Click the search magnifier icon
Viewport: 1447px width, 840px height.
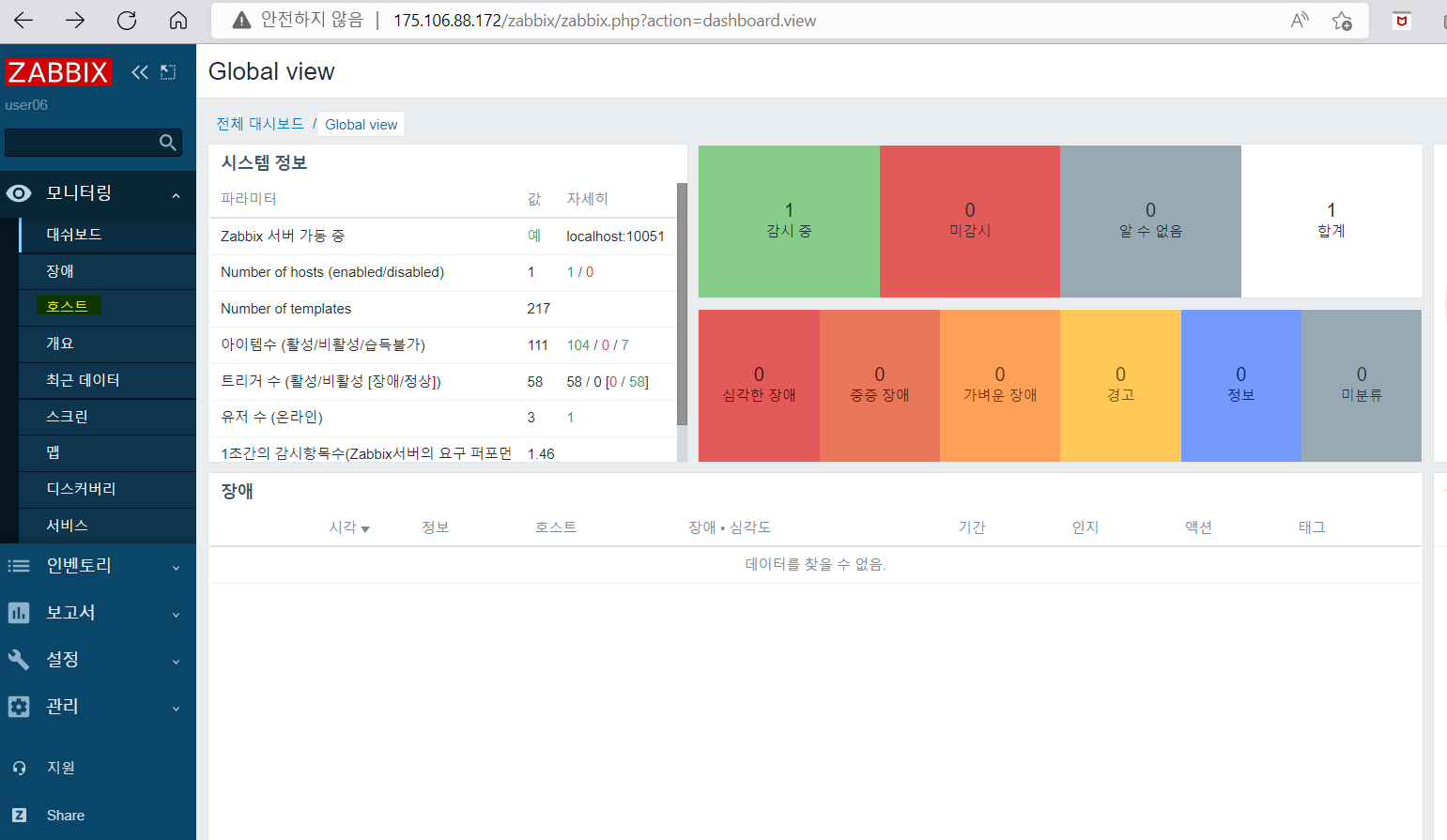coord(168,142)
